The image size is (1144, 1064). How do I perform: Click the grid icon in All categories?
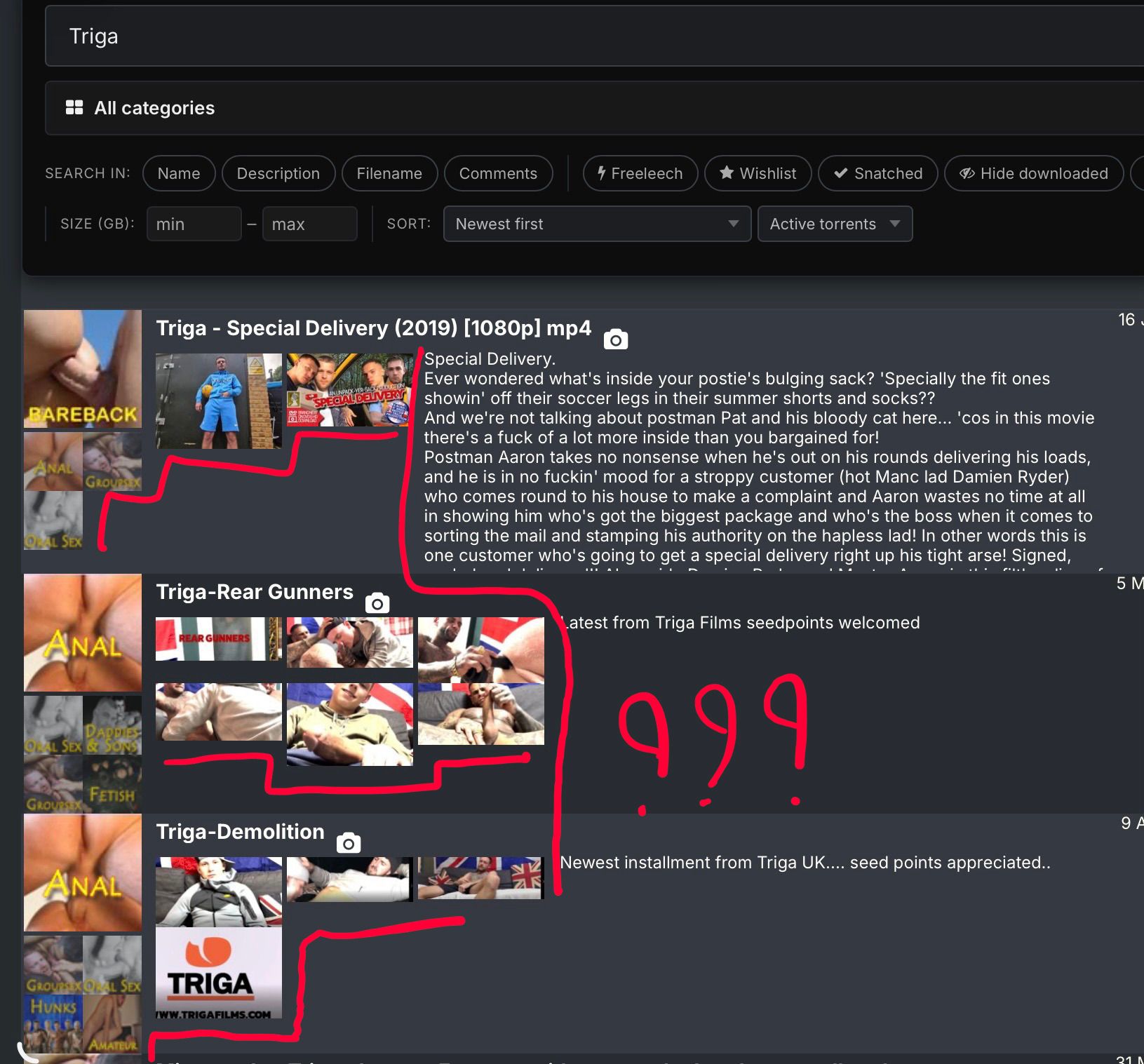click(74, 107)
